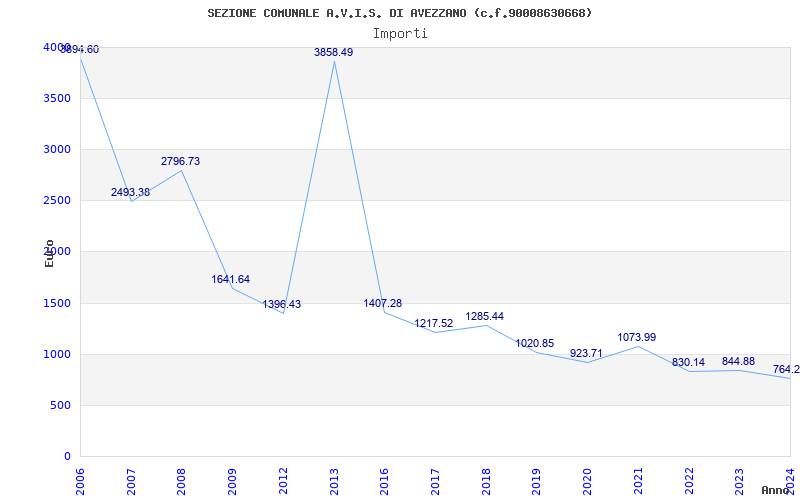The width and height of the screenshot is (800, 500).
Task: Click the y-axis value 1500
Action: tap(57, 304)
